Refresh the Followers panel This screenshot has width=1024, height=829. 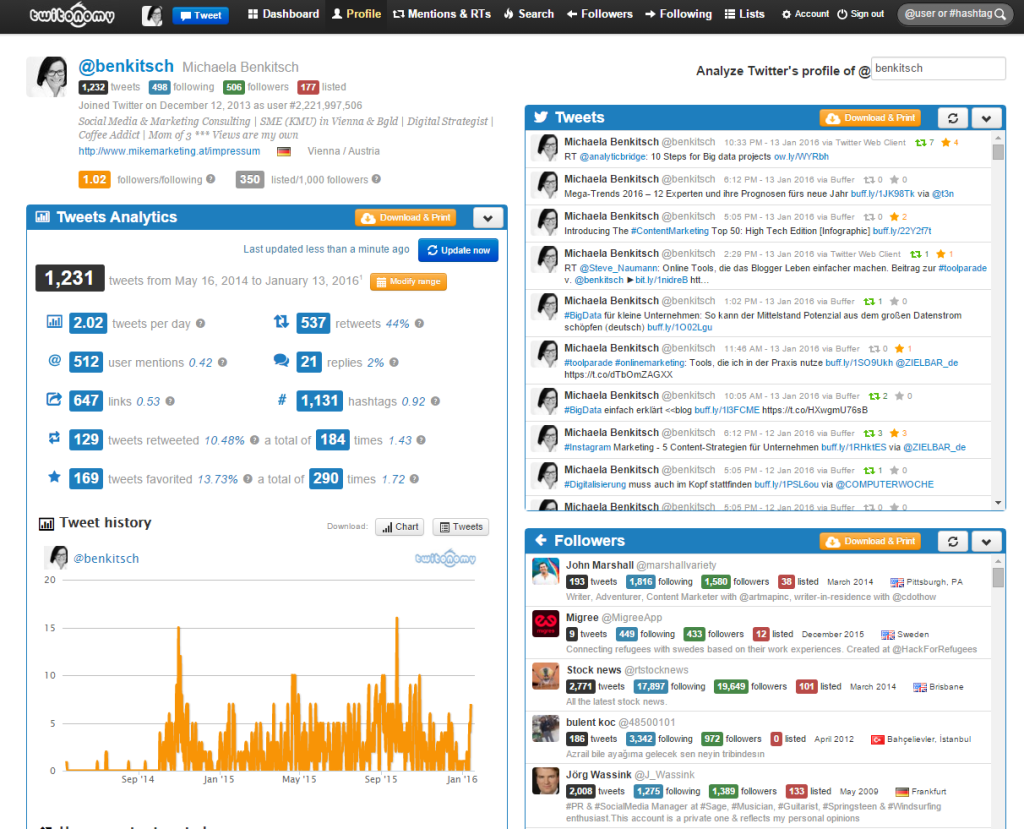click(x=953, y=542)
